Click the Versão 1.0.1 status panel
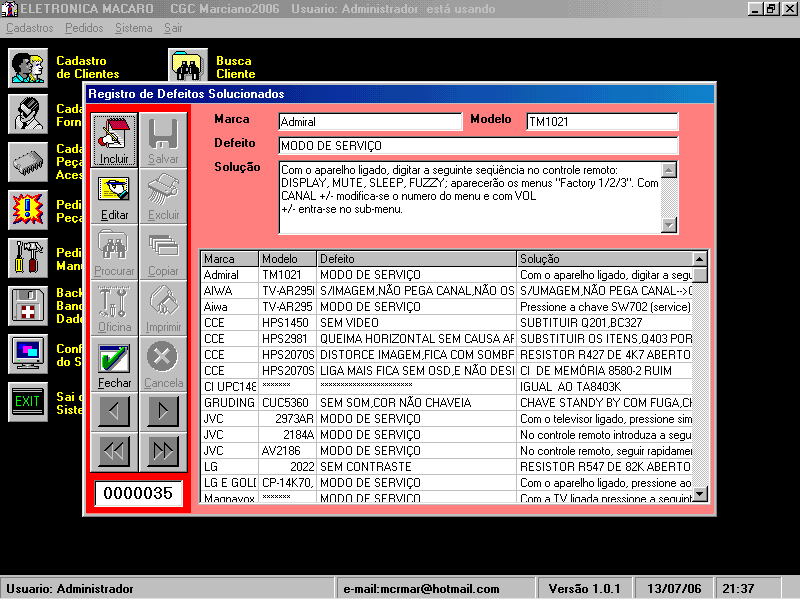Viewport: 800px width, 600px height. pyautogui.click(x=584, y=589)
